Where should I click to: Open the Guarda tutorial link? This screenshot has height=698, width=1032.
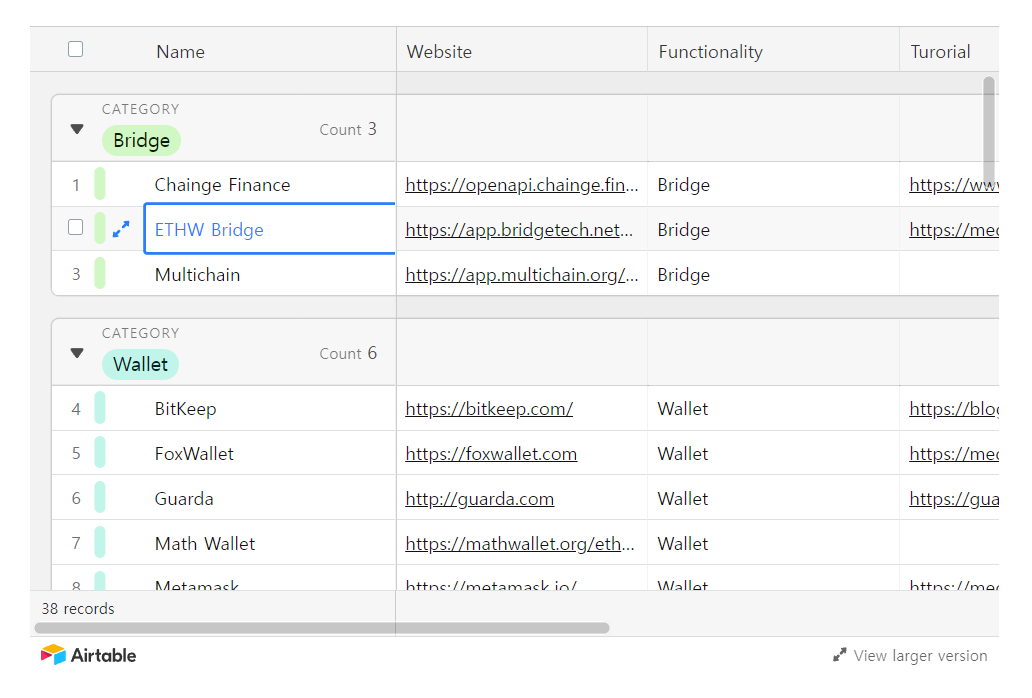(954, 499)
